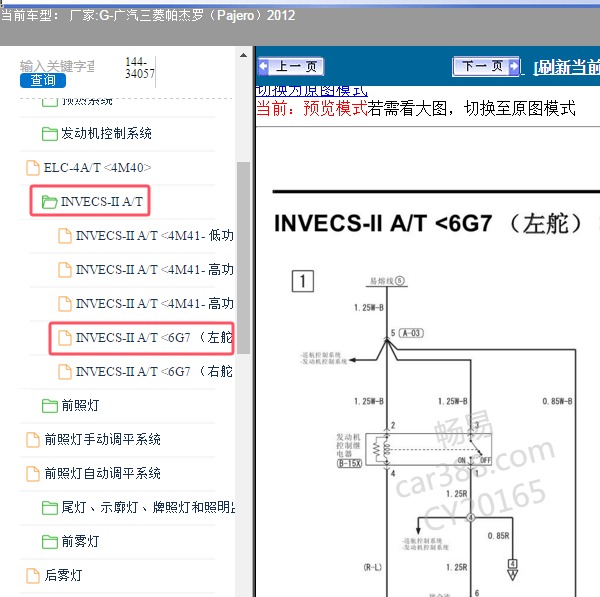Click the sidebar vertical scrollbar thumb
Screen dimensions: 600x597
click(243, 258)
